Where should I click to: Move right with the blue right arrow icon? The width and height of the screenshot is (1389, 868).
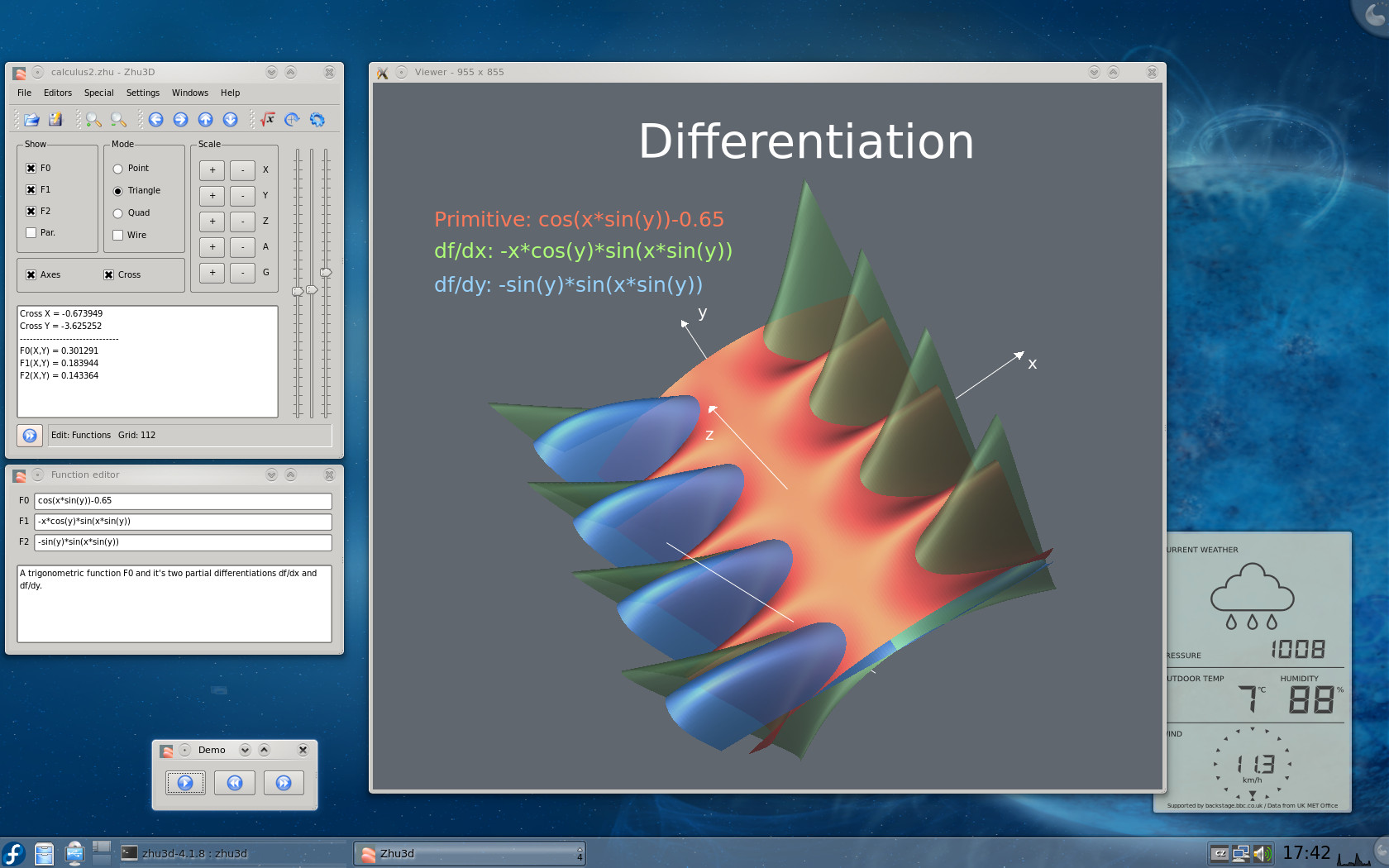click(x=180, y=120)
